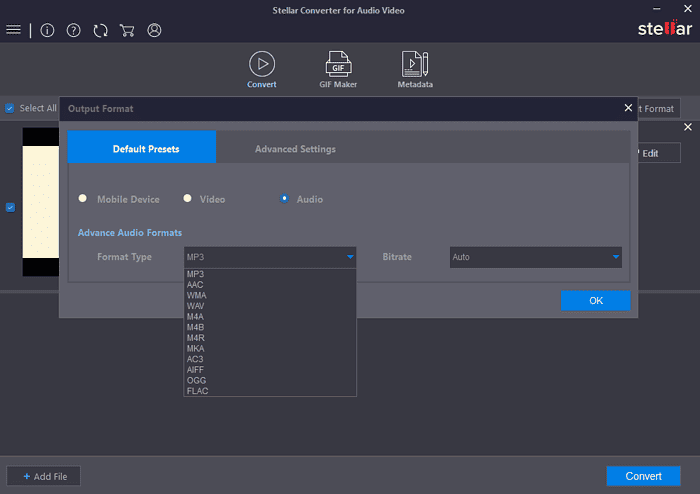
Task: Open the hamburger menu icon
Action: pyautogui.click(x=14, y=30)
